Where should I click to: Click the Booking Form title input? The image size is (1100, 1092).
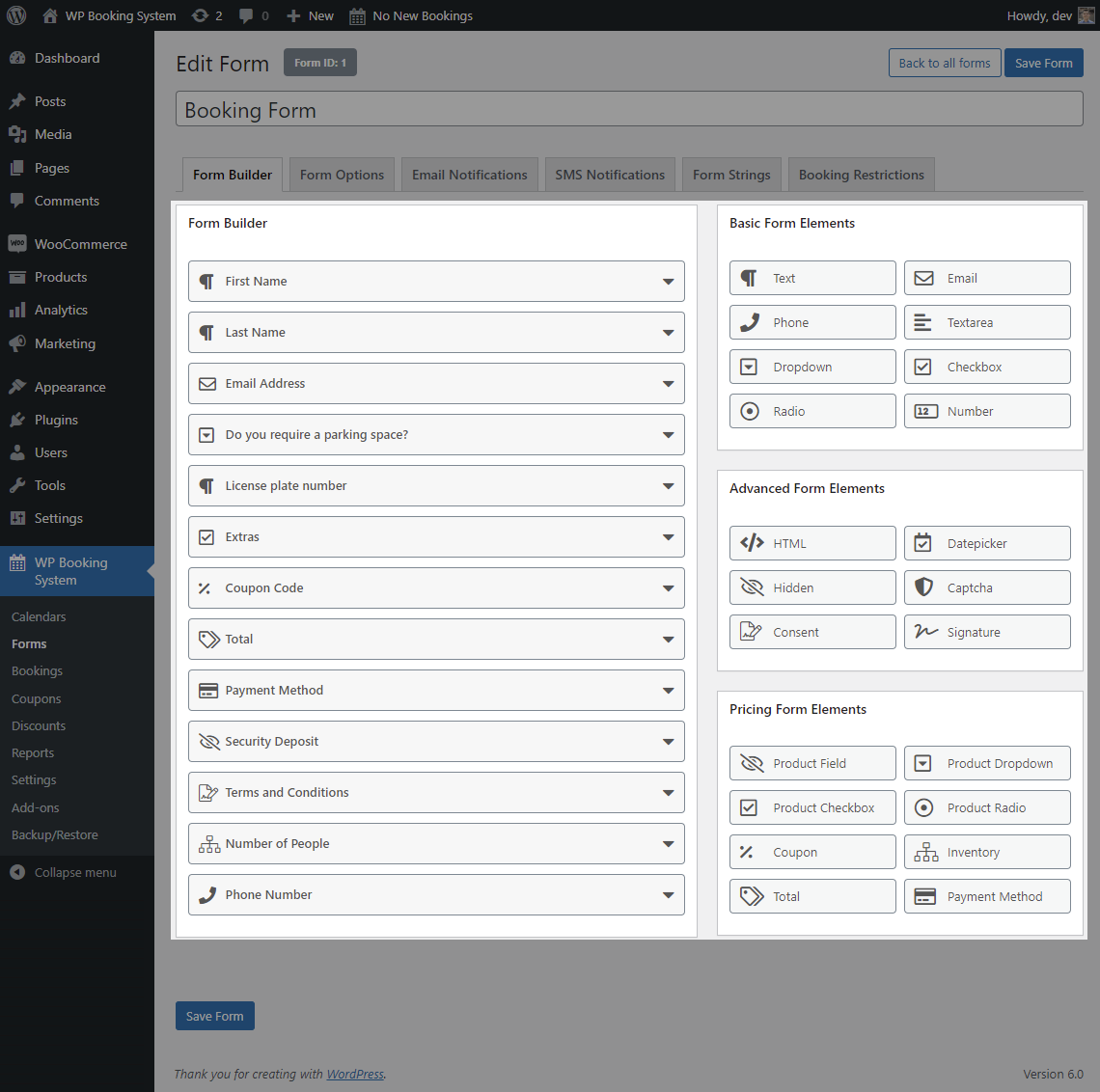(629, 109)
